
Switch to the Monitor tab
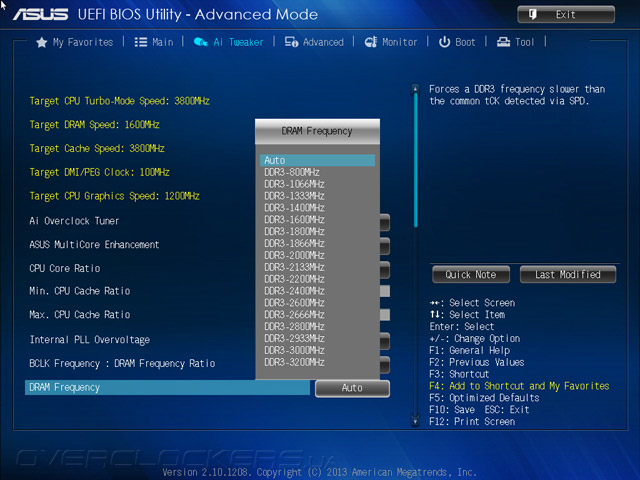coord(391,42)
